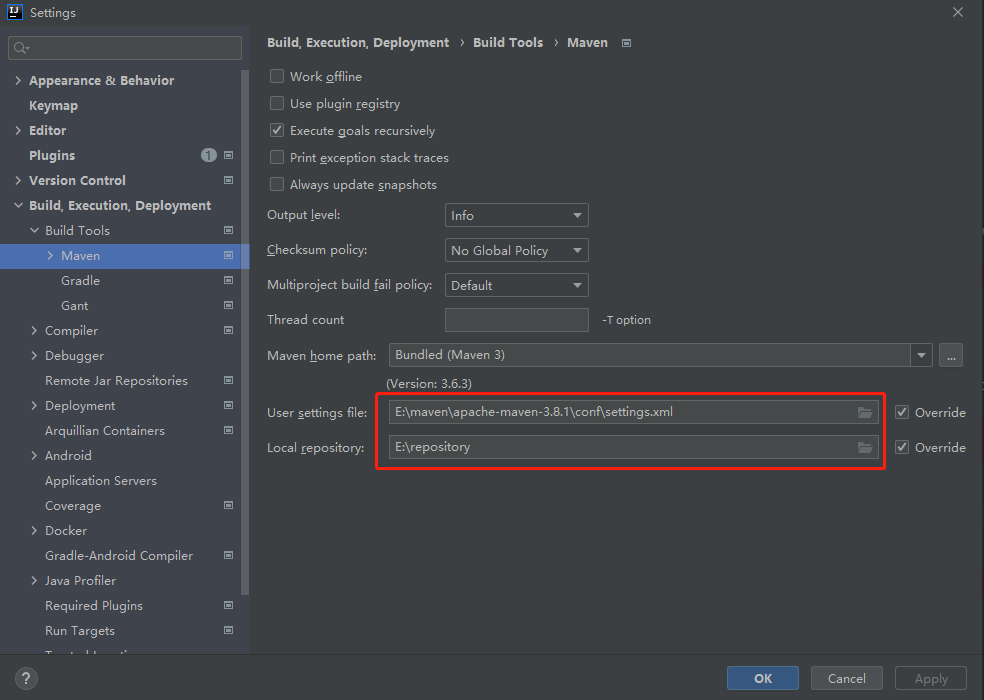
Task: Click the project-level icon beside Deployment
Action: 228,406
